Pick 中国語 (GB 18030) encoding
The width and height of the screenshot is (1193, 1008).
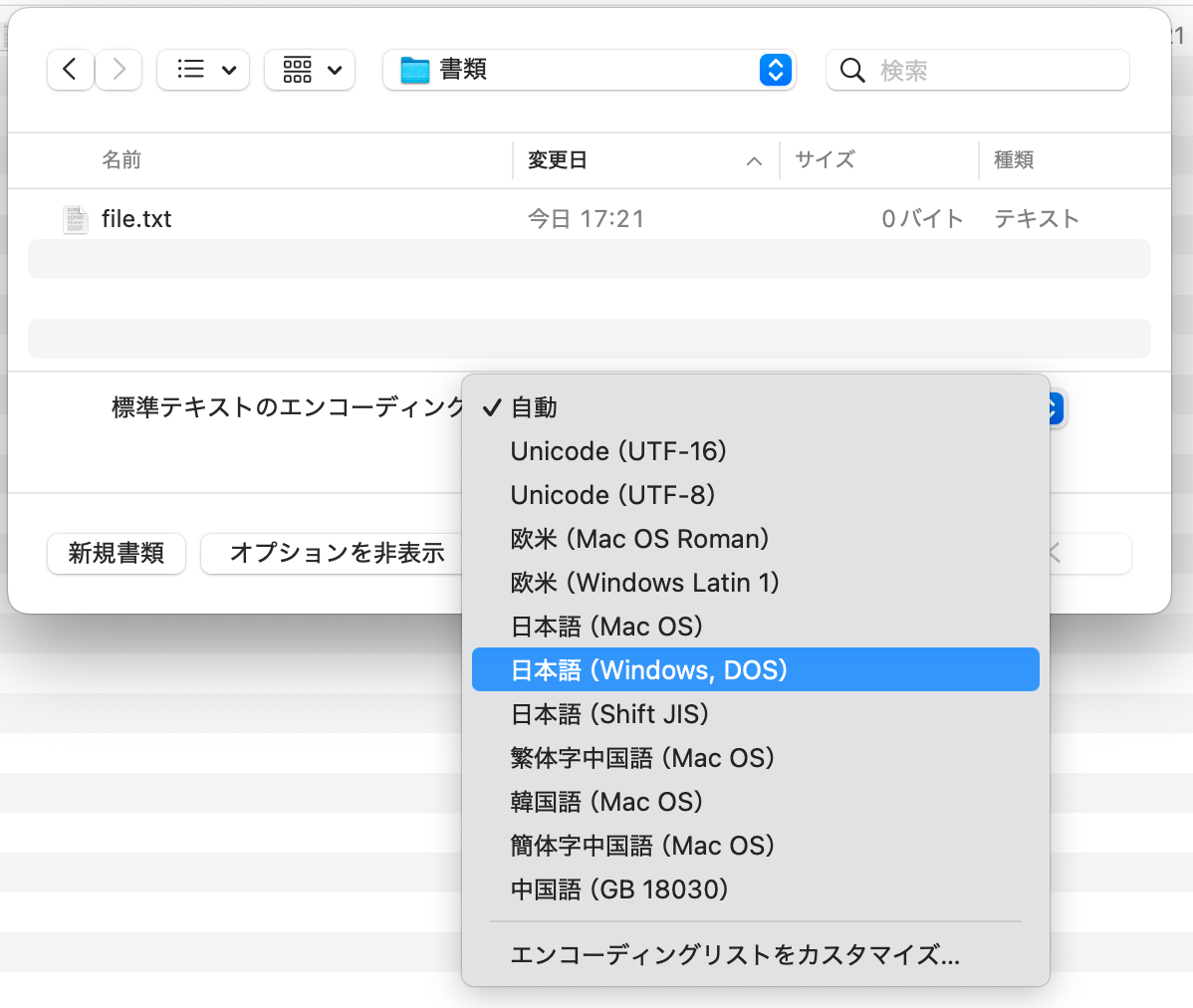619,889
